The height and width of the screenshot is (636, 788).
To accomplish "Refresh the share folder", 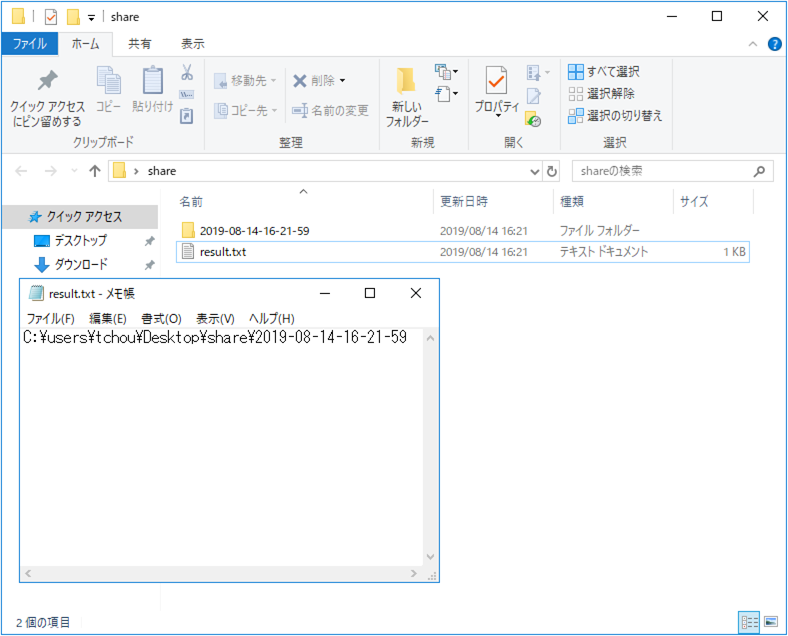I will pyautogui.click(x=552, y=171).
